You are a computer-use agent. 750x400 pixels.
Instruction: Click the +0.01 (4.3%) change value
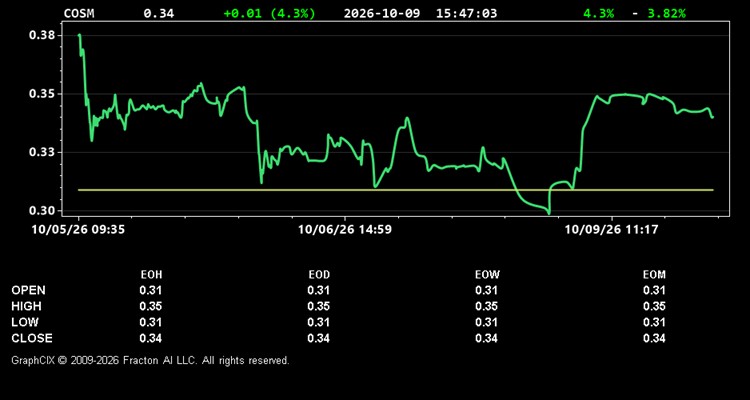(269, 13)
